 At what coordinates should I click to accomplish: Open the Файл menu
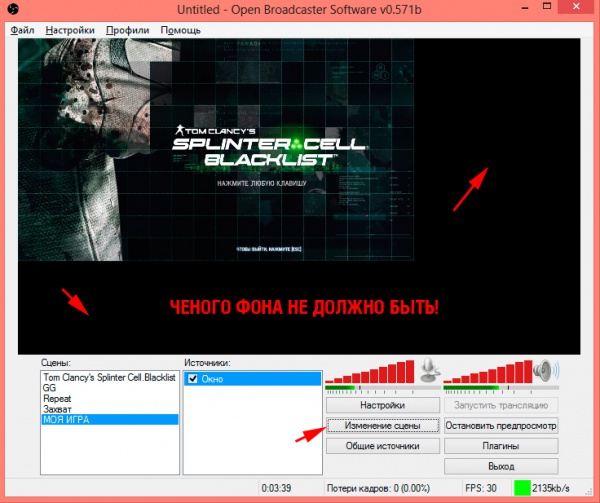tap(22, 30)
